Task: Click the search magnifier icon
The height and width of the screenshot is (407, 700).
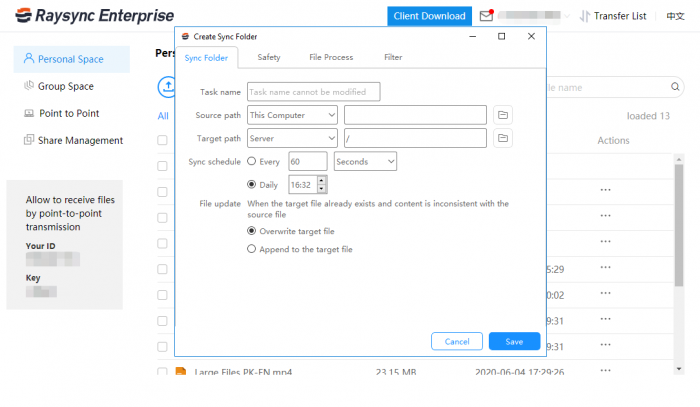Action: pos(675,87)
